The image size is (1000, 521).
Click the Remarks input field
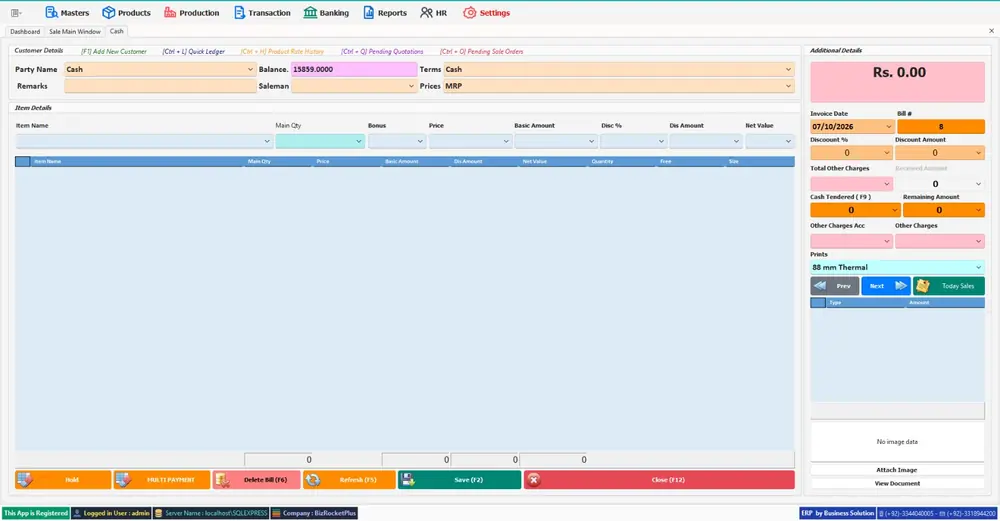click(160, 86)
